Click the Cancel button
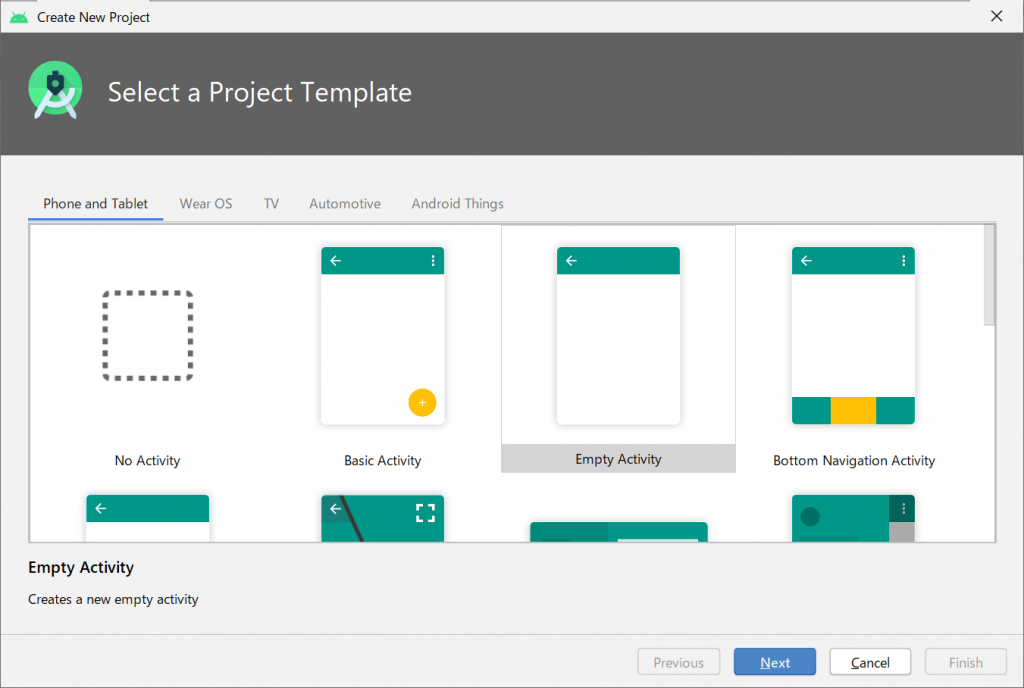This screenshot has height=688, width=1024. coord(870,662)
